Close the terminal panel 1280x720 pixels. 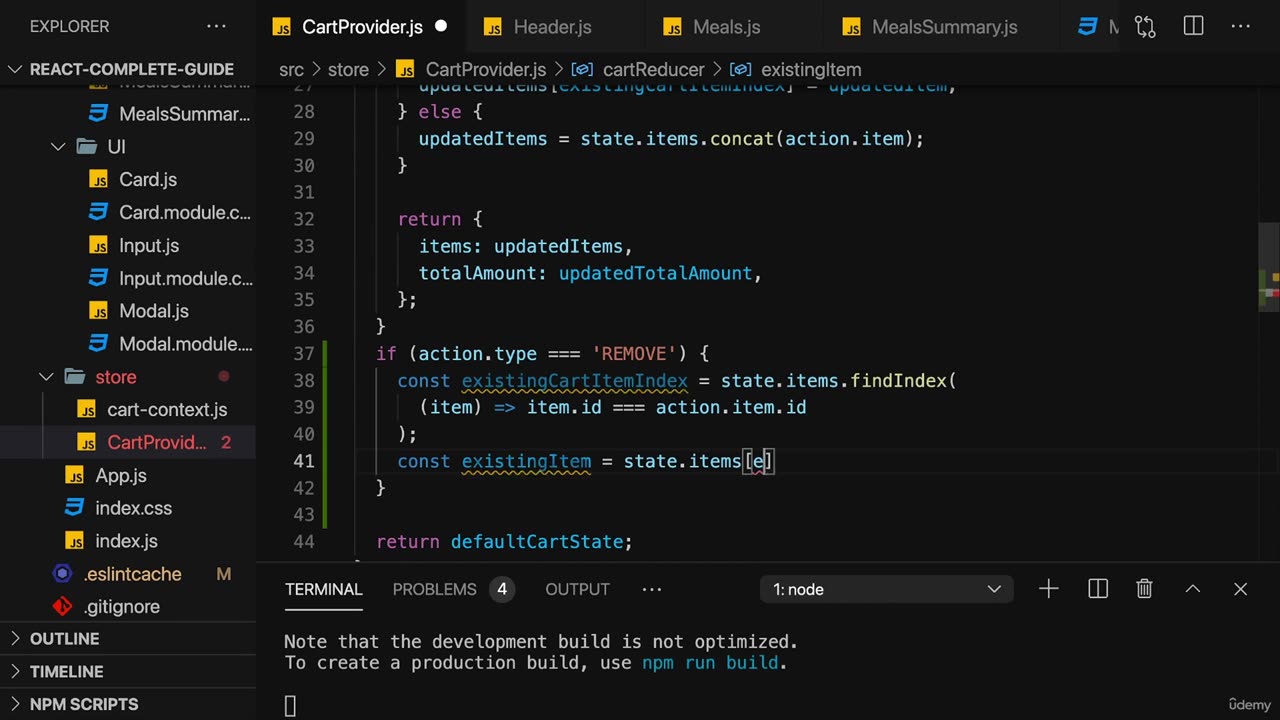(1240, 589)
